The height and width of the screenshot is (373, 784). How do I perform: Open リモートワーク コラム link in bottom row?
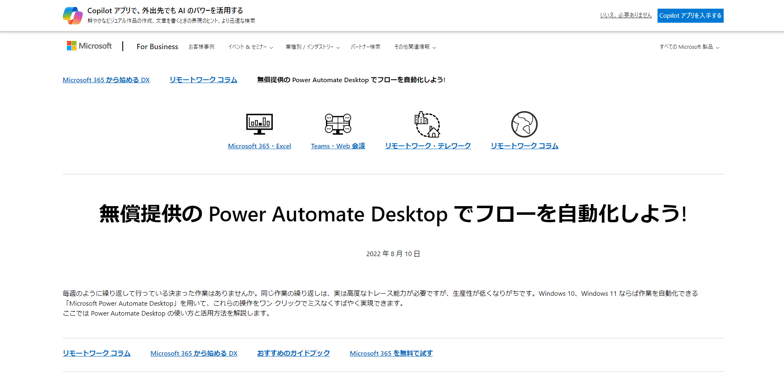tap(96, 353)
